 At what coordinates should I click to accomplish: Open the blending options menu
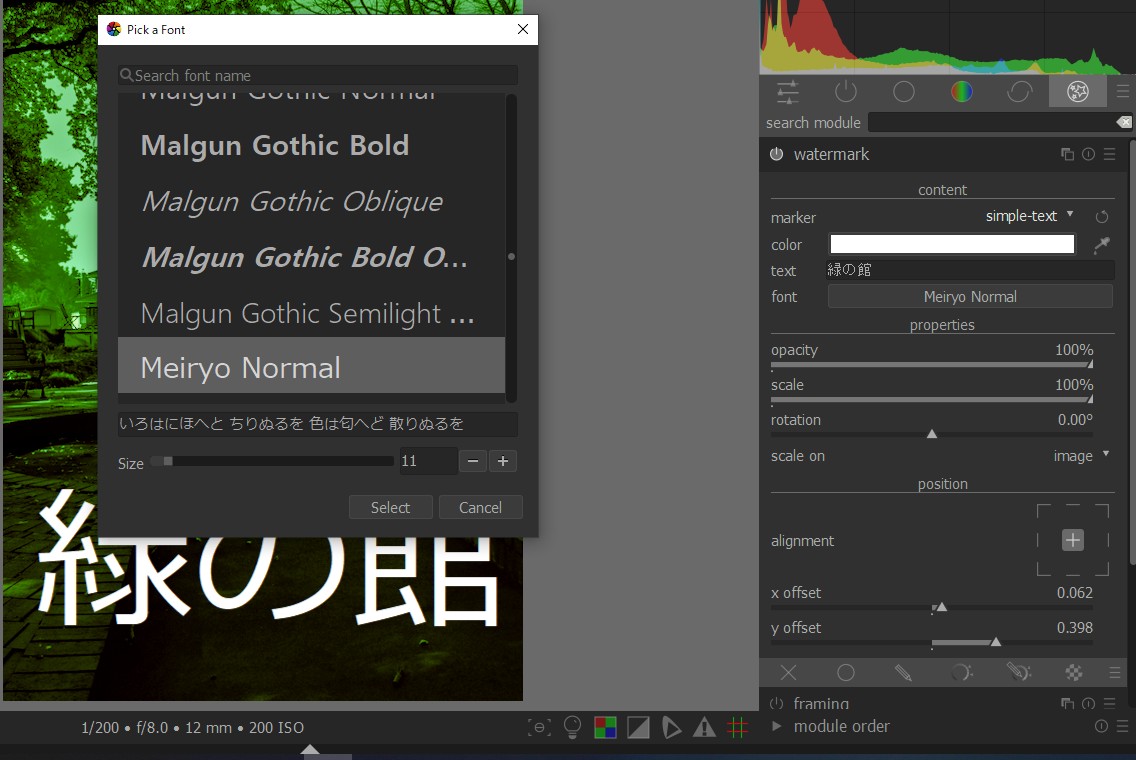(x=1115, y=673)
